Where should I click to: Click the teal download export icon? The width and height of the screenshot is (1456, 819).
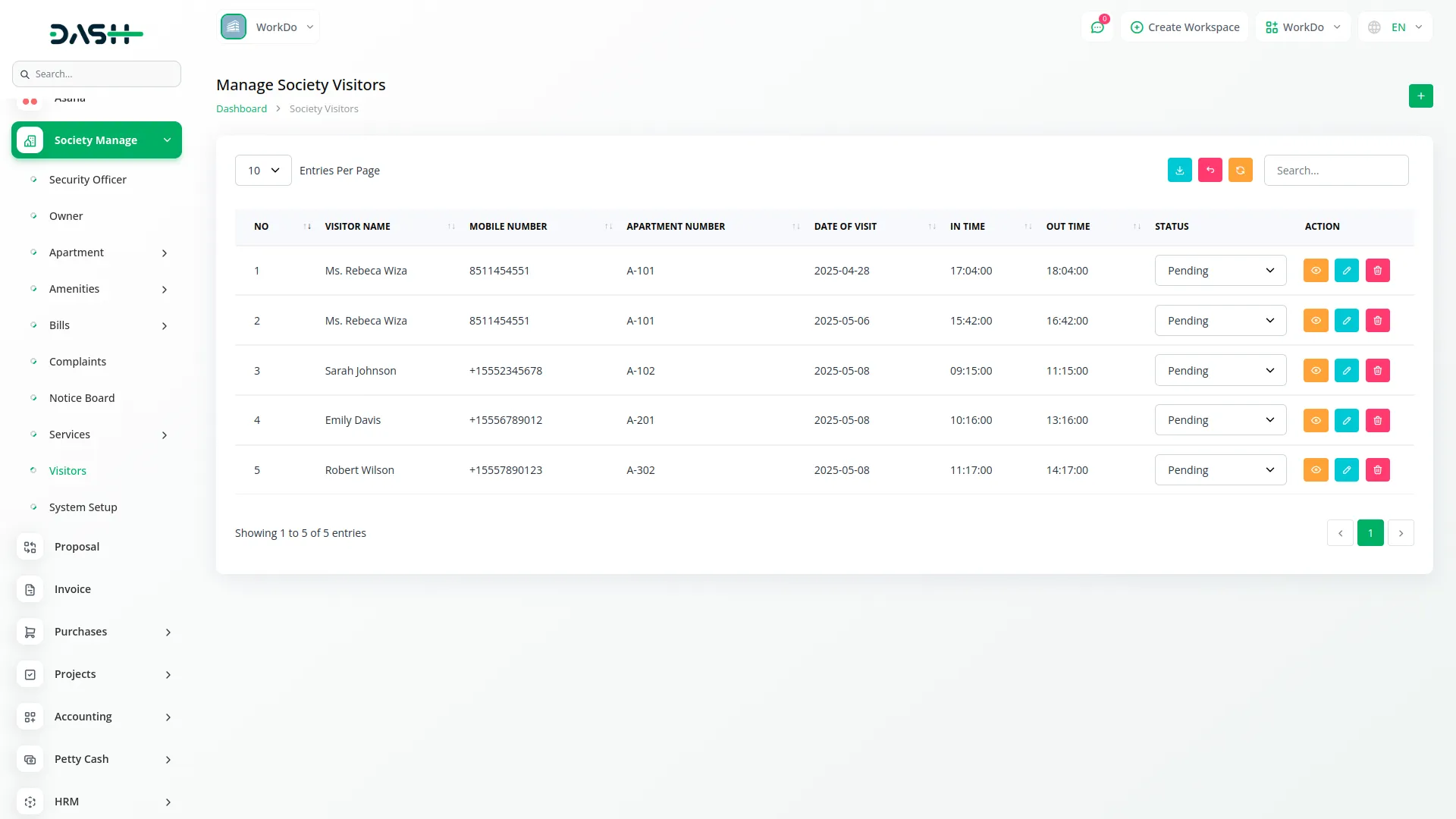(x=1179, y=171)
